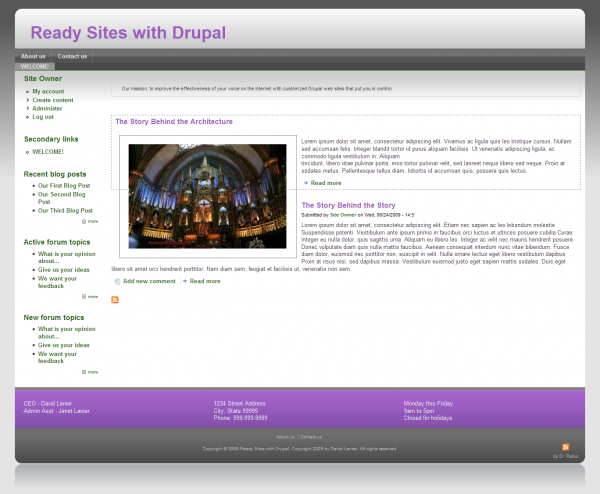Click the more icon under Recent blog posts
The height and width of the screenshot is (494, 600).
click(84, 221)
